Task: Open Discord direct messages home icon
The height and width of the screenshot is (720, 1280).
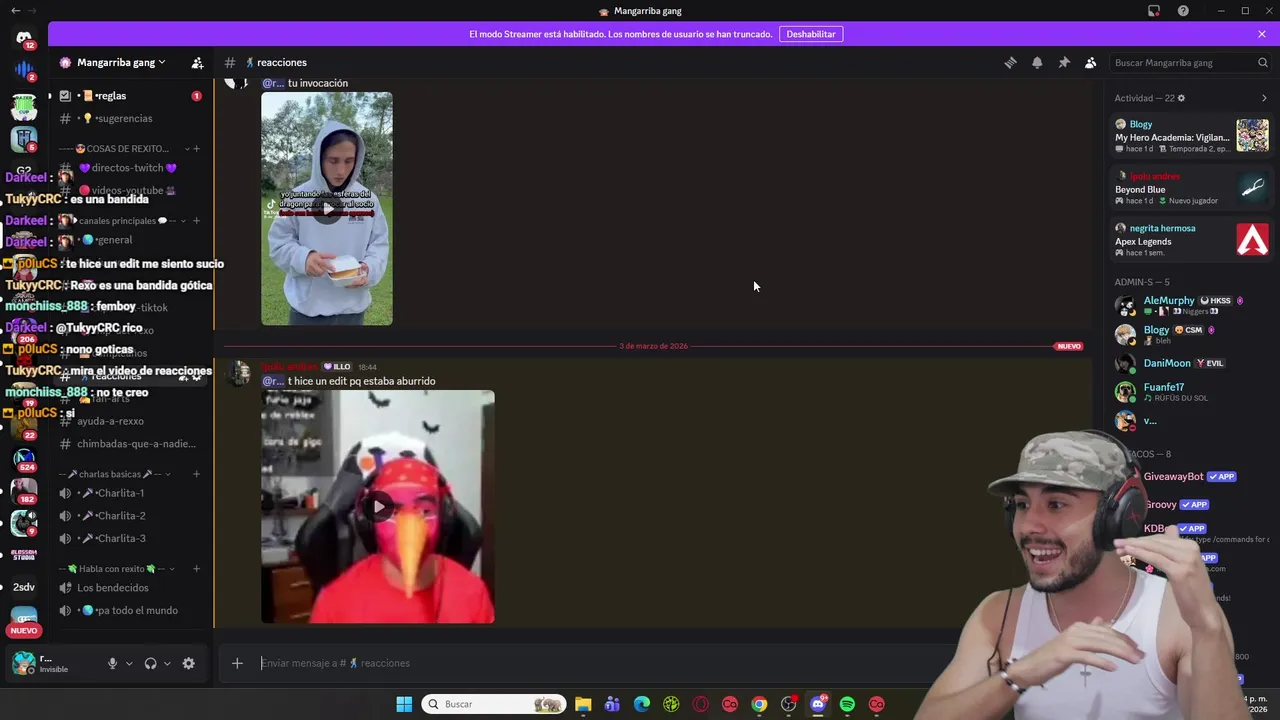Action: click(x=24, y=39)
